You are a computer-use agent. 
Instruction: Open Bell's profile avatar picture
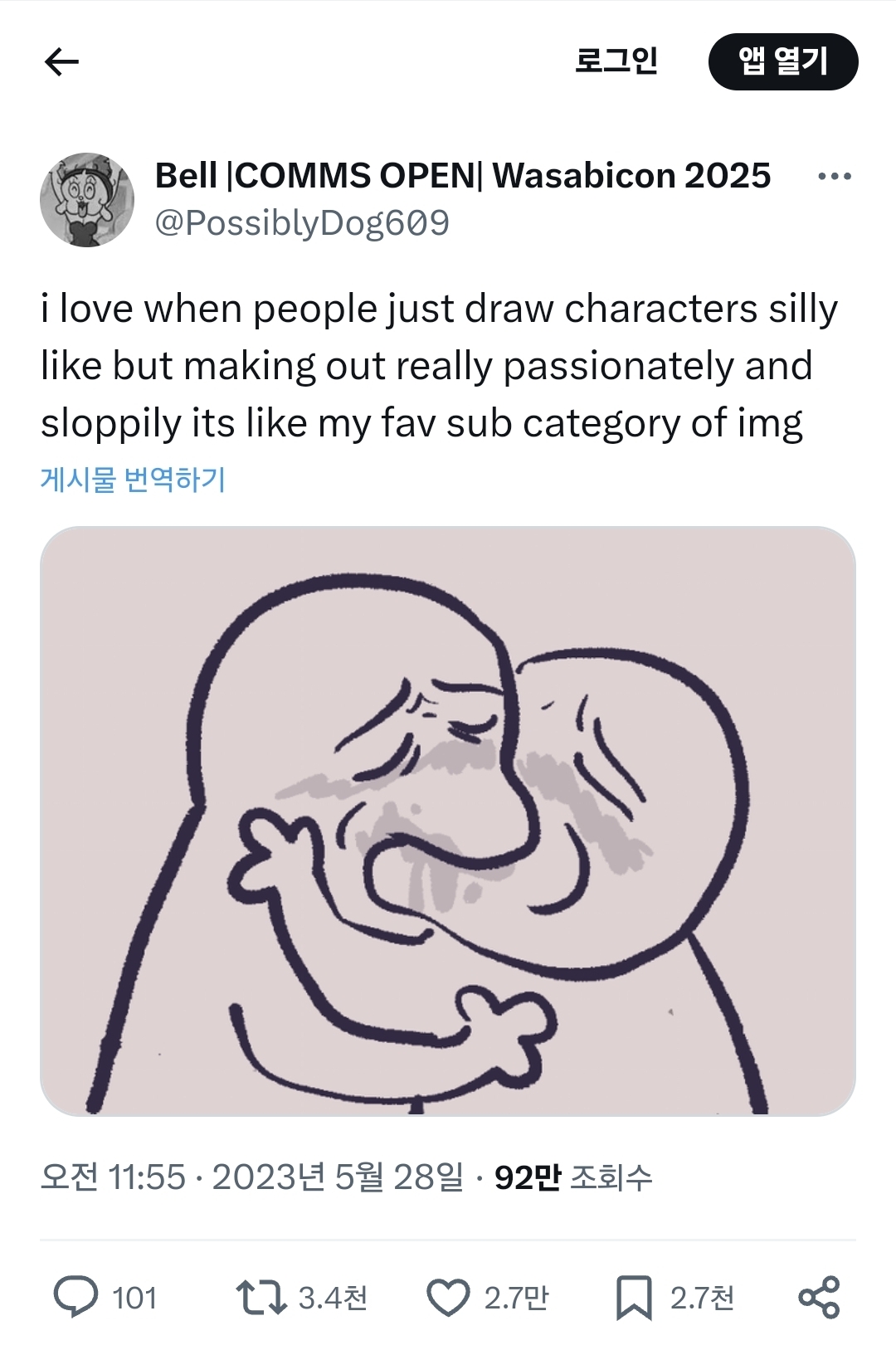point(87,200)
